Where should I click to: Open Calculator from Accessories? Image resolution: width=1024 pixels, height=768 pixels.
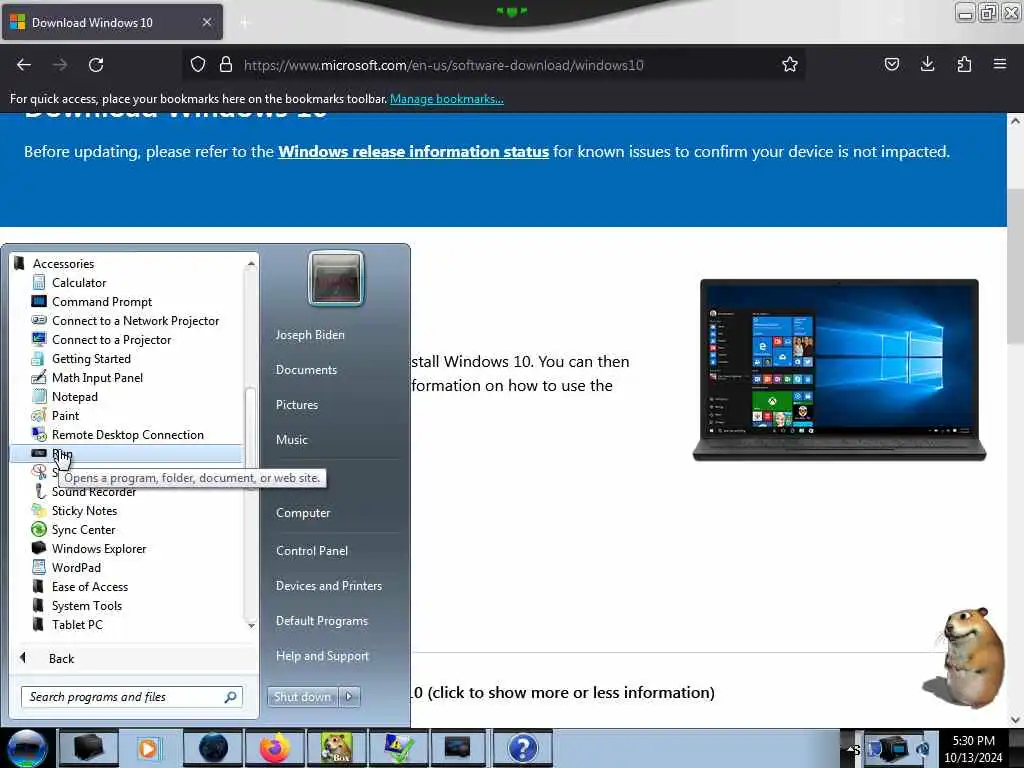click(78, 283)
